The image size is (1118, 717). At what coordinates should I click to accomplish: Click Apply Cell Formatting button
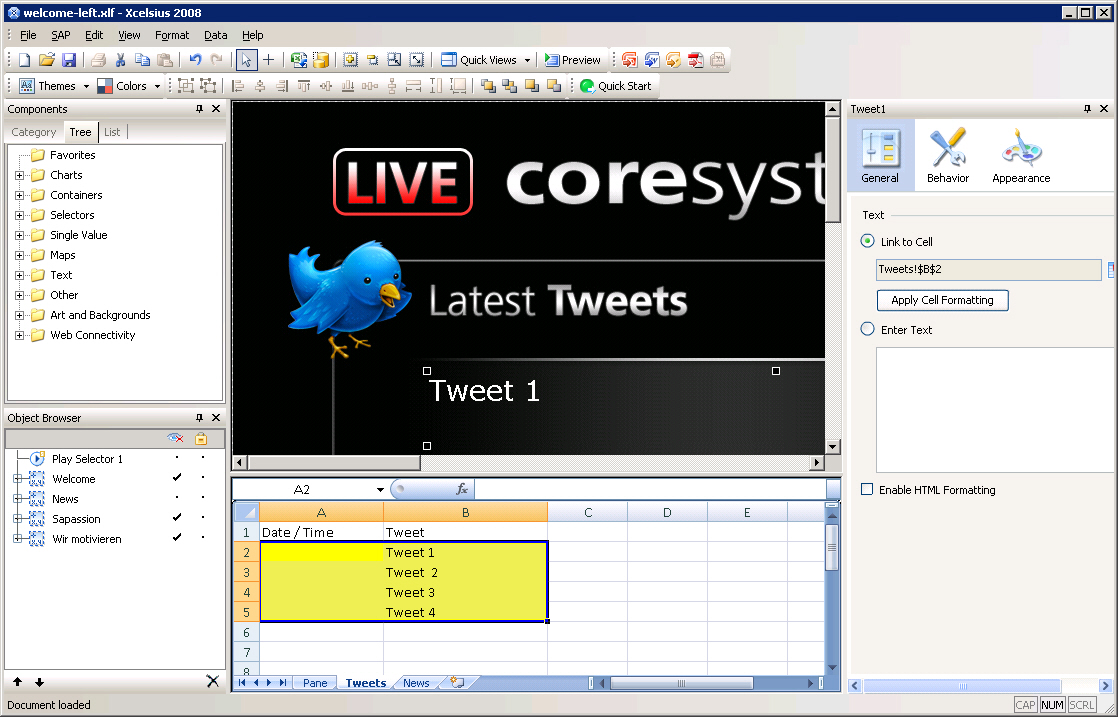tap(943, 300)
